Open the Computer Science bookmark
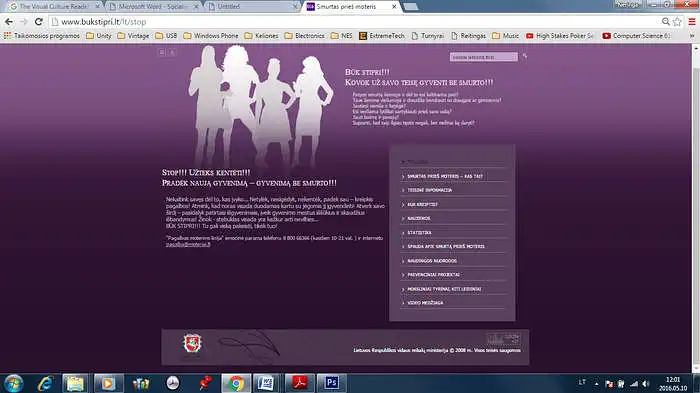Image resolution: width=700 pixels, height=393 pixels. [x=637, y=36]
